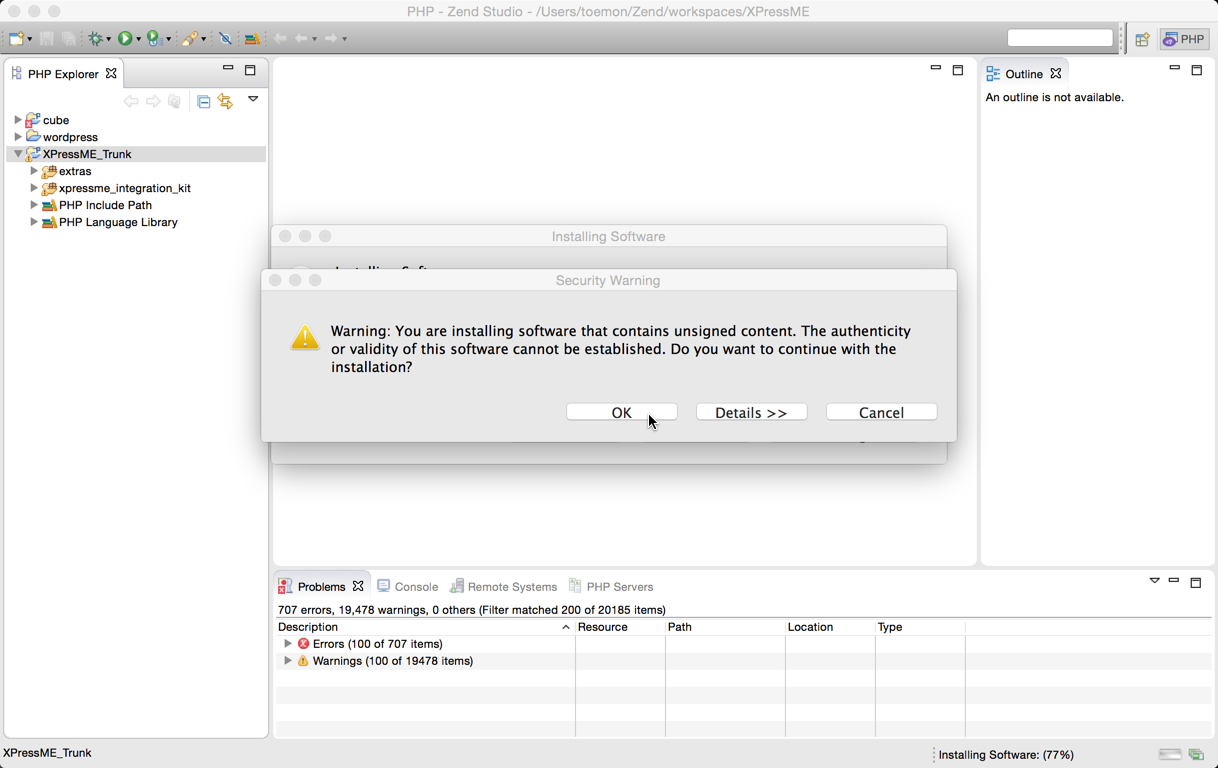Click the Path column header

click(x=725, y=627)
